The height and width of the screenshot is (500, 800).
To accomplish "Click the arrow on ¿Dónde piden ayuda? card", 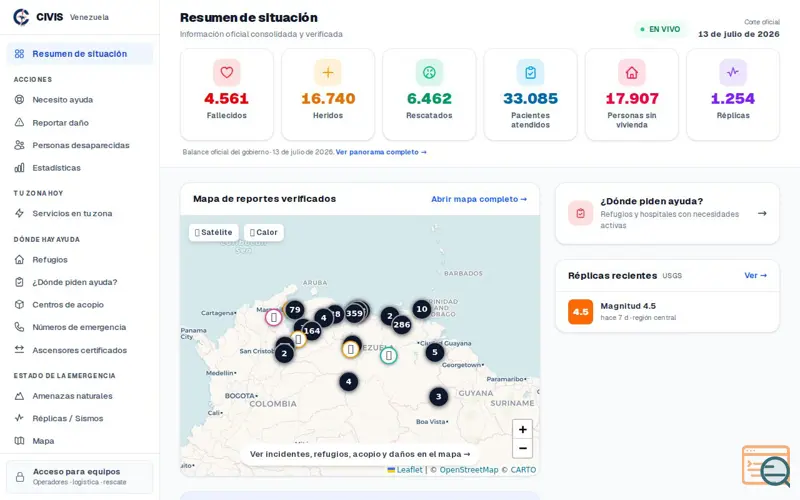I will pos(762,213).
